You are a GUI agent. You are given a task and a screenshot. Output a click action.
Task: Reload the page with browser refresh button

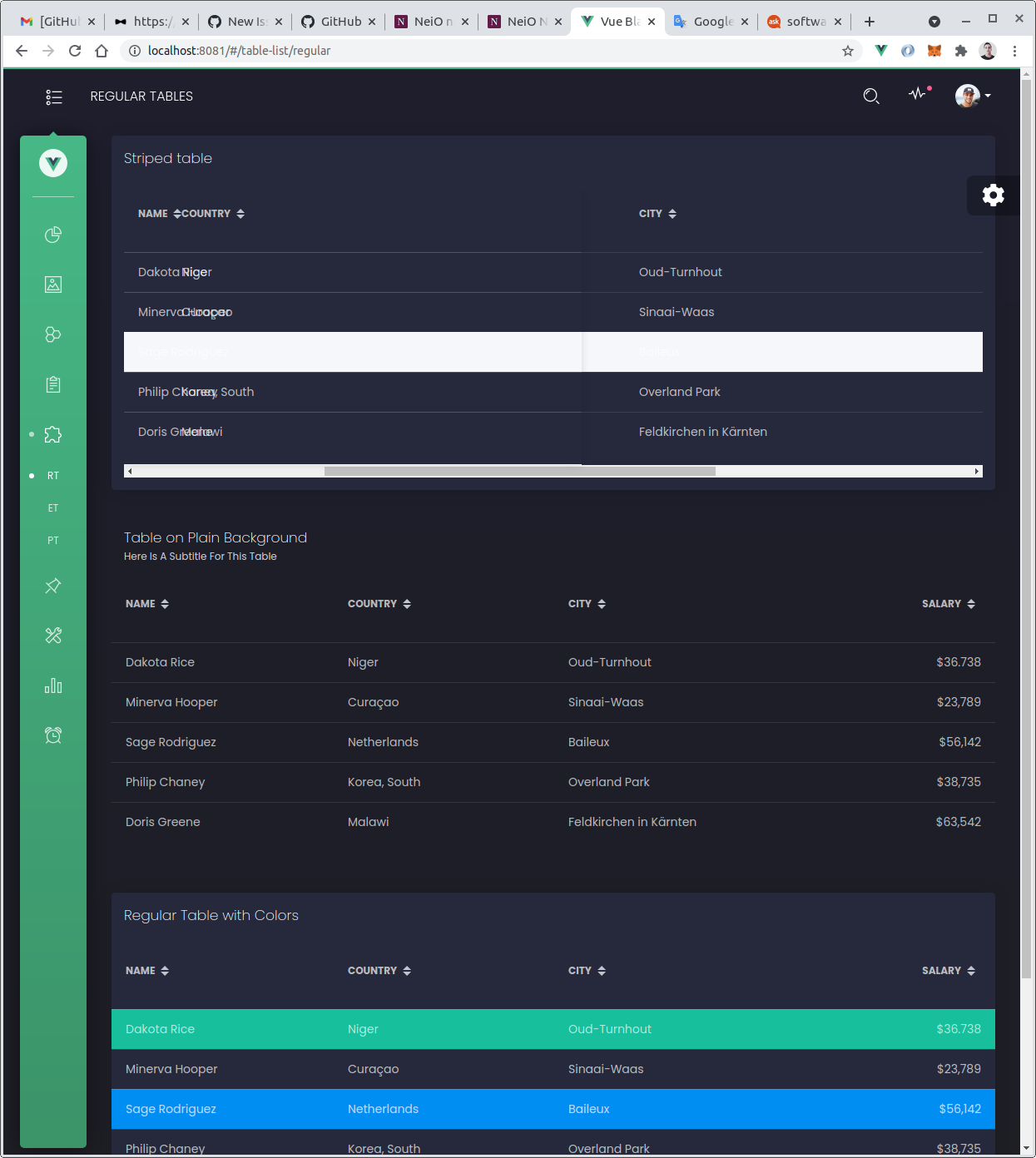75,51
